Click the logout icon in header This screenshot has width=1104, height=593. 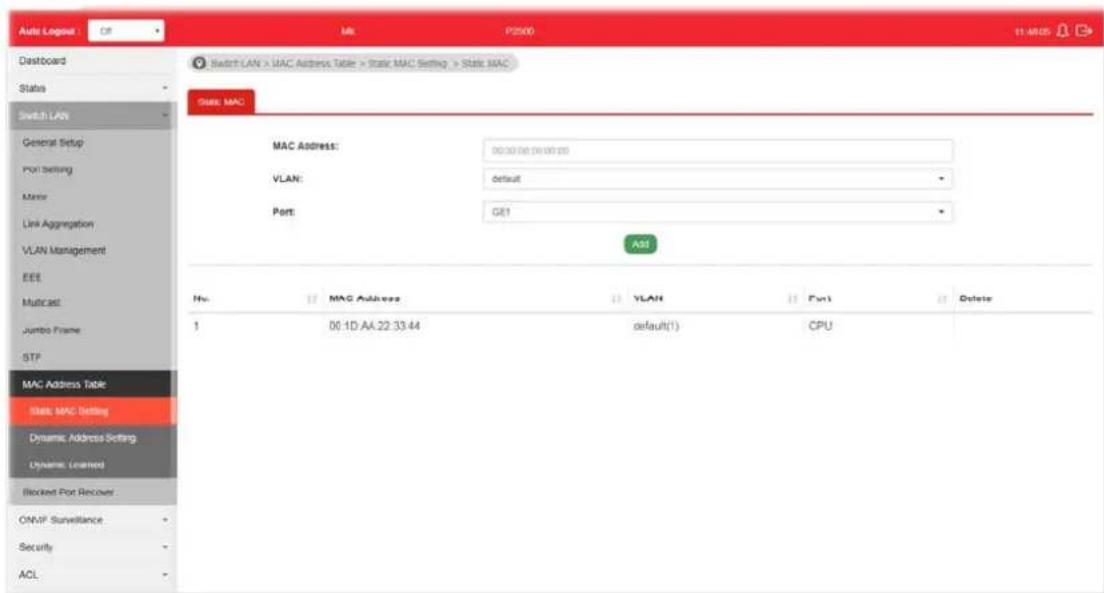1084,31
